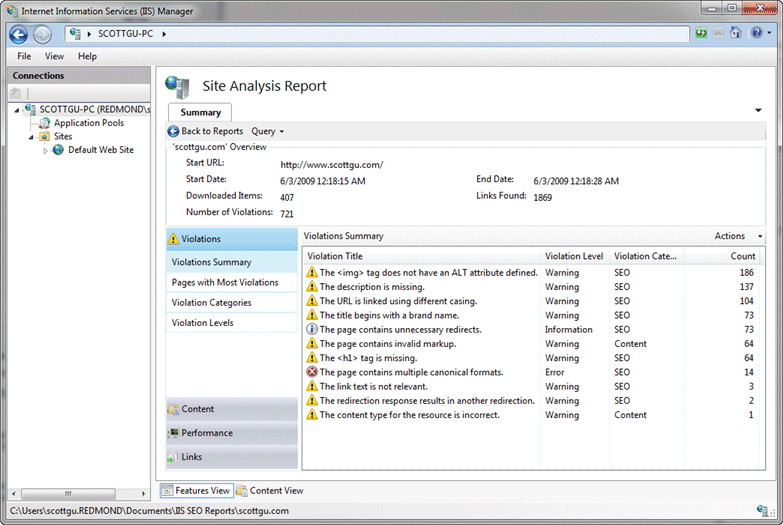Open the Actions dropdown menu
The image size is (783, 525).
click(x=738, y=236)
